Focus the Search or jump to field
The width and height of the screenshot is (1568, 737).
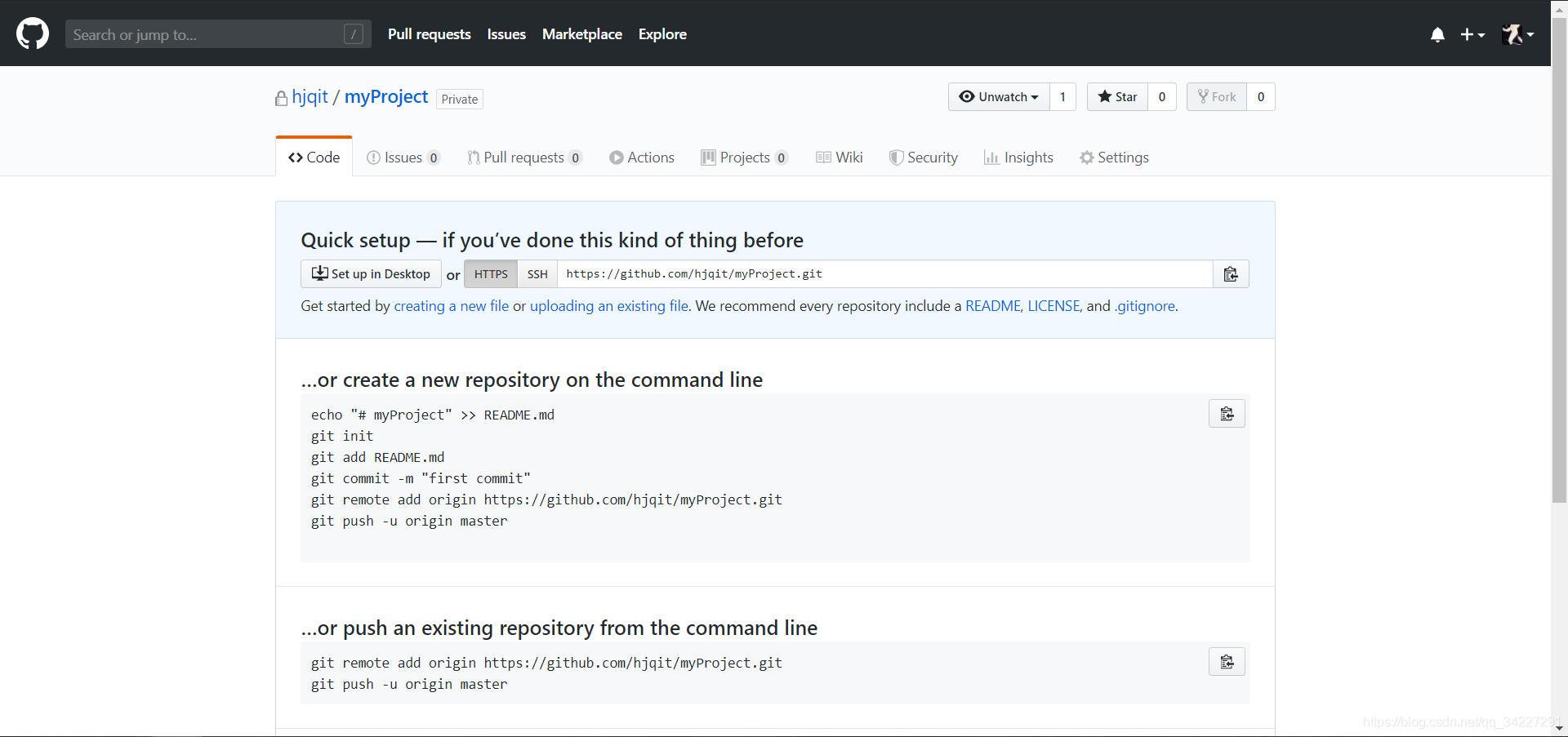[x=218, y=34]
